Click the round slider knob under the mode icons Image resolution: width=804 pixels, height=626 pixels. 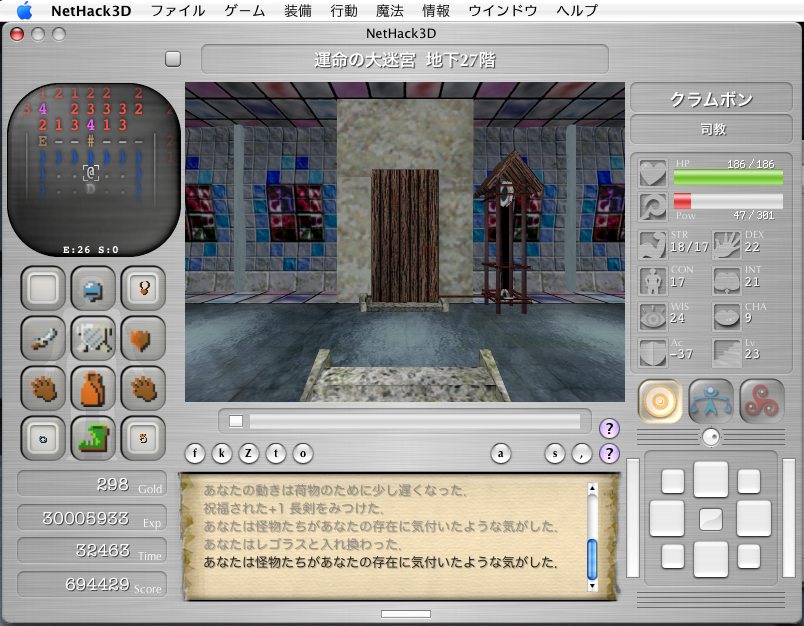[711, 437]
